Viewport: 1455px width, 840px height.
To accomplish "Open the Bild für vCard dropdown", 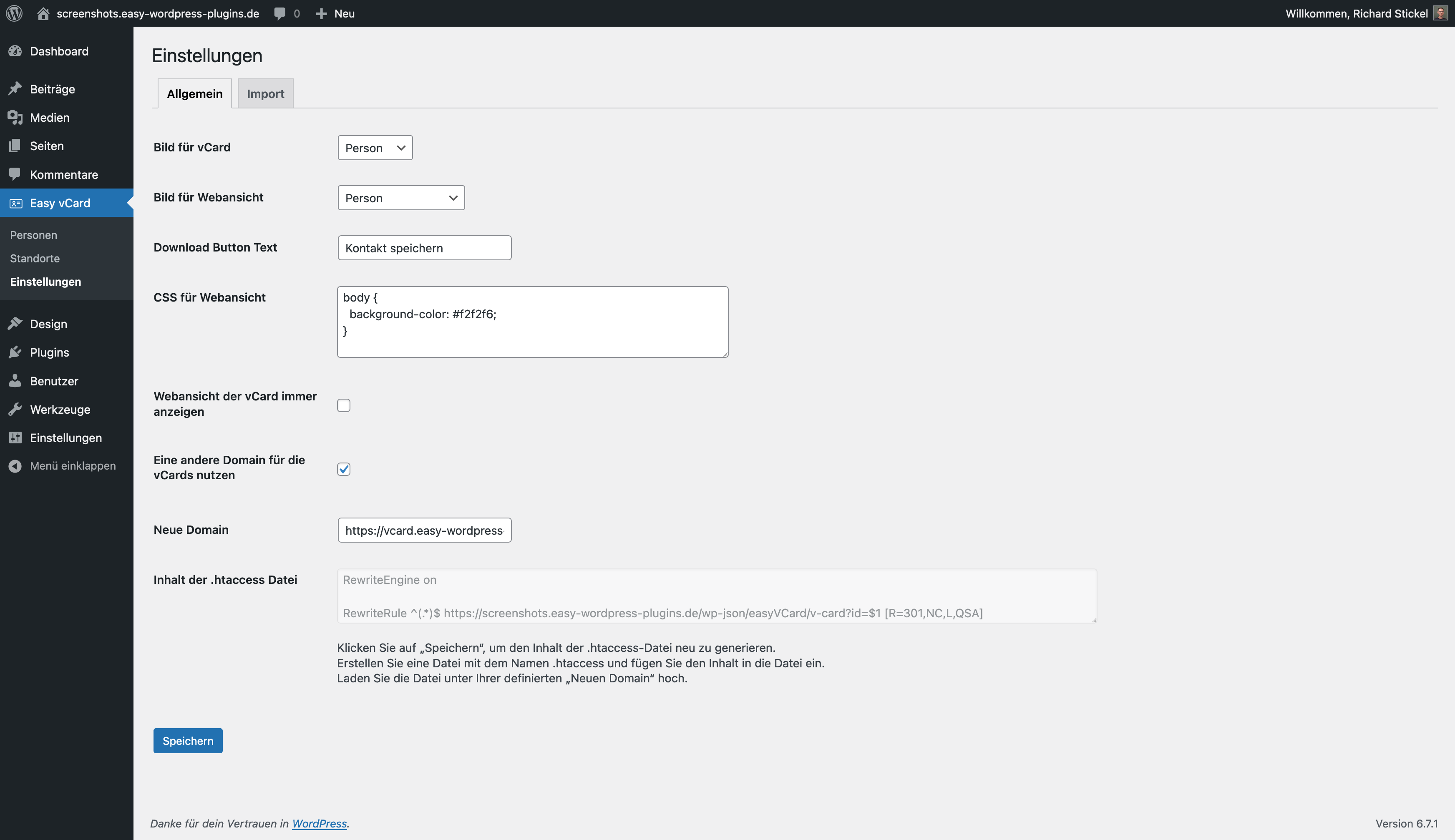I will coord(375,148).
